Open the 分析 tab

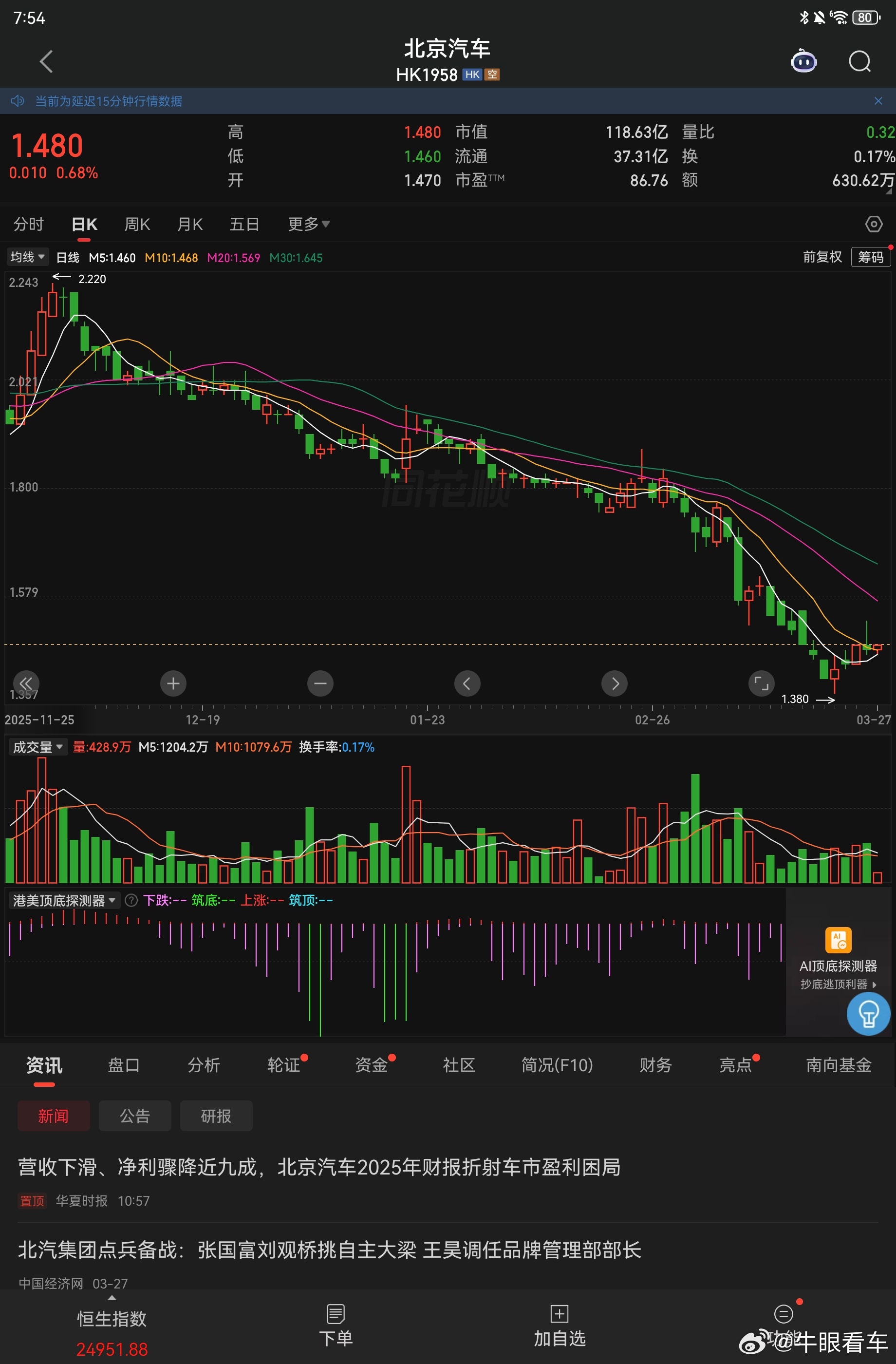coord(204,1065)
